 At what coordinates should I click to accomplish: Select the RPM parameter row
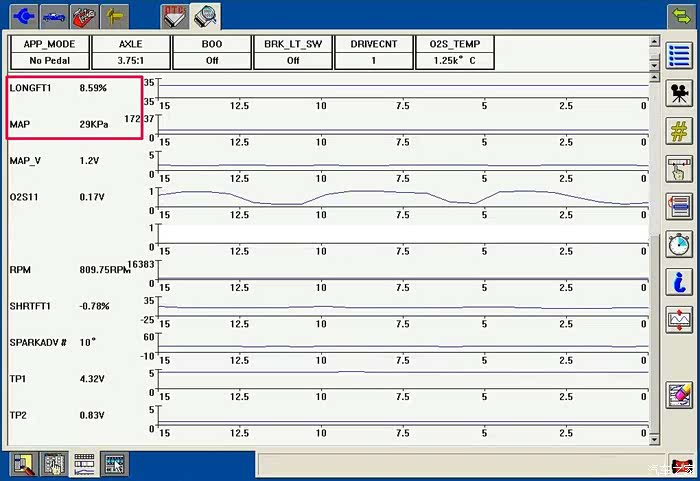tap(70, 270)
